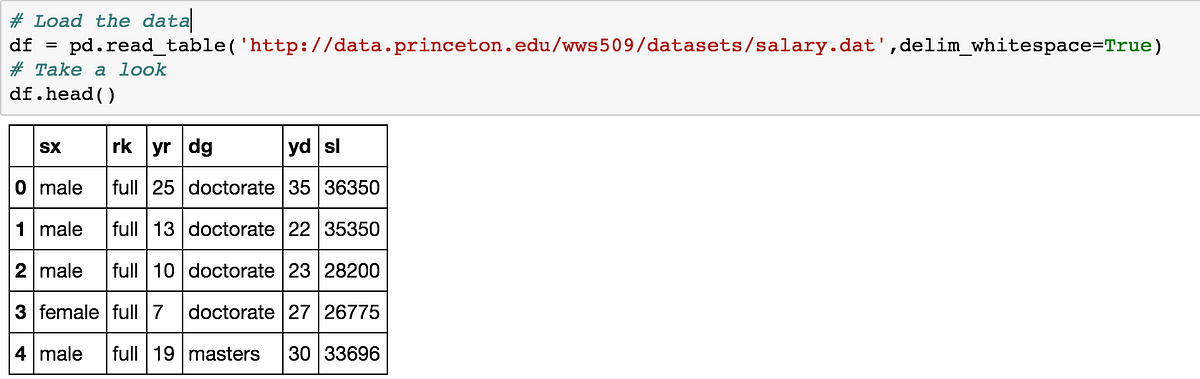Click the salary value 28200
1200x379 pixels.
[x=352, y=271]
